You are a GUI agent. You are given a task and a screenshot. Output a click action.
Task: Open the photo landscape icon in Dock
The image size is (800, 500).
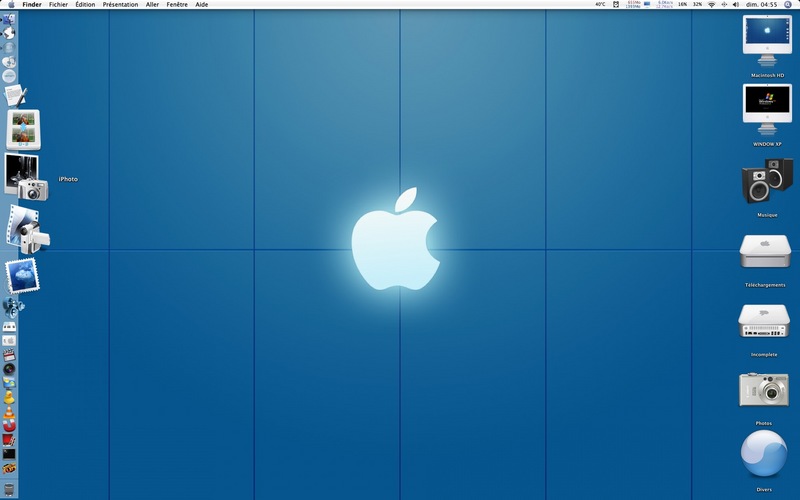pos(9,383)
